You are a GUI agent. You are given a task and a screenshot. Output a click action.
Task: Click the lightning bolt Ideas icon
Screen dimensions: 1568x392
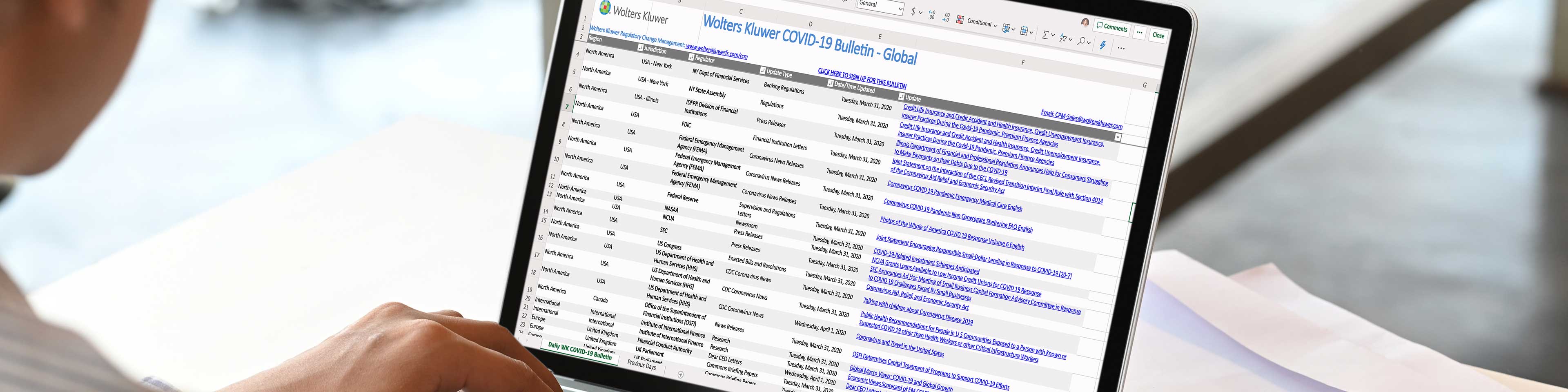tap(1102, 45)
